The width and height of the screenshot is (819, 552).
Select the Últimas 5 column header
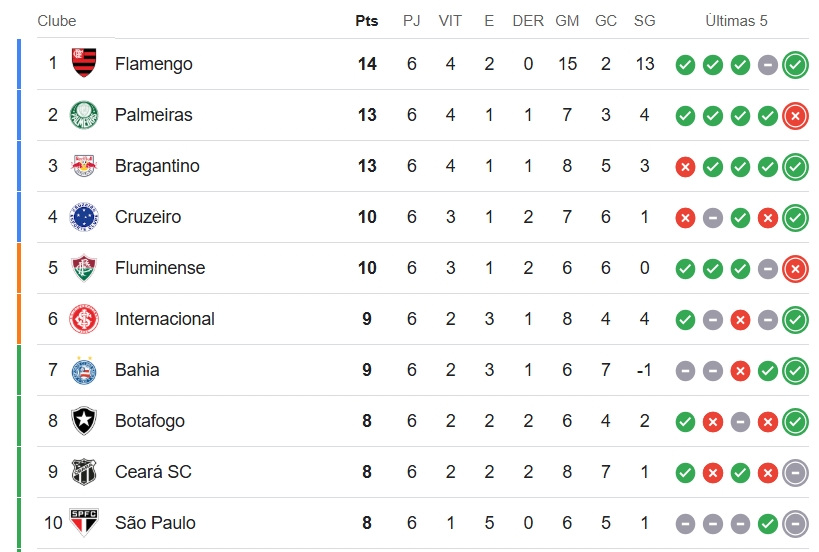(736, 21)
